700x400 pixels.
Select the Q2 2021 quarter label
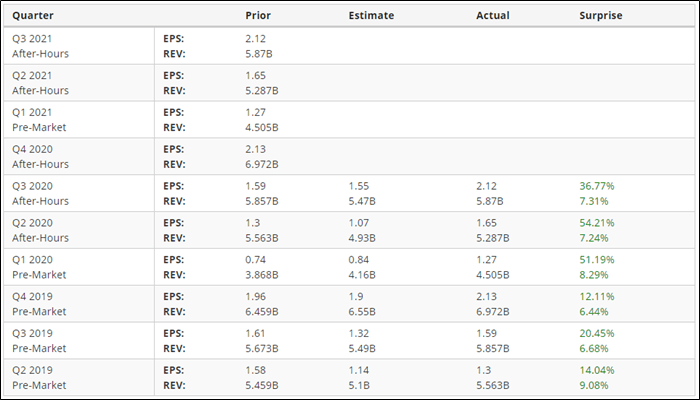coord(34,75)
